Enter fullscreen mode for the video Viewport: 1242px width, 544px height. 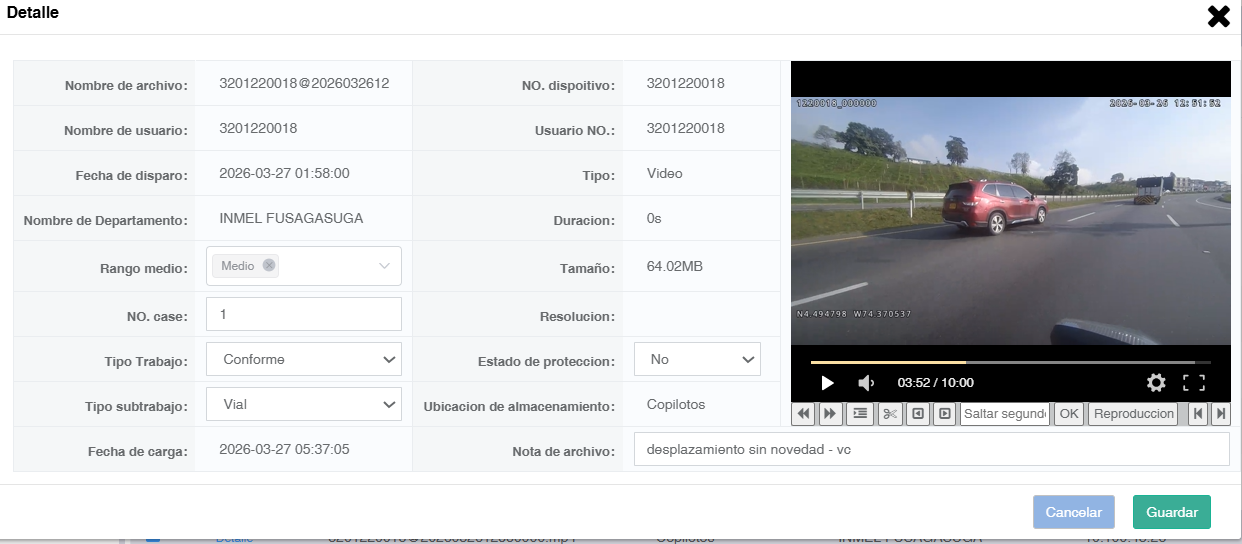click(1194, 382)
